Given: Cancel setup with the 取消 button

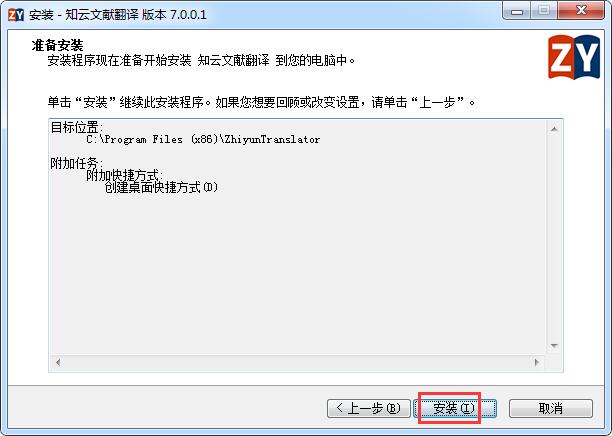Looking at the screenshot, I should click(x=551, y=408).
